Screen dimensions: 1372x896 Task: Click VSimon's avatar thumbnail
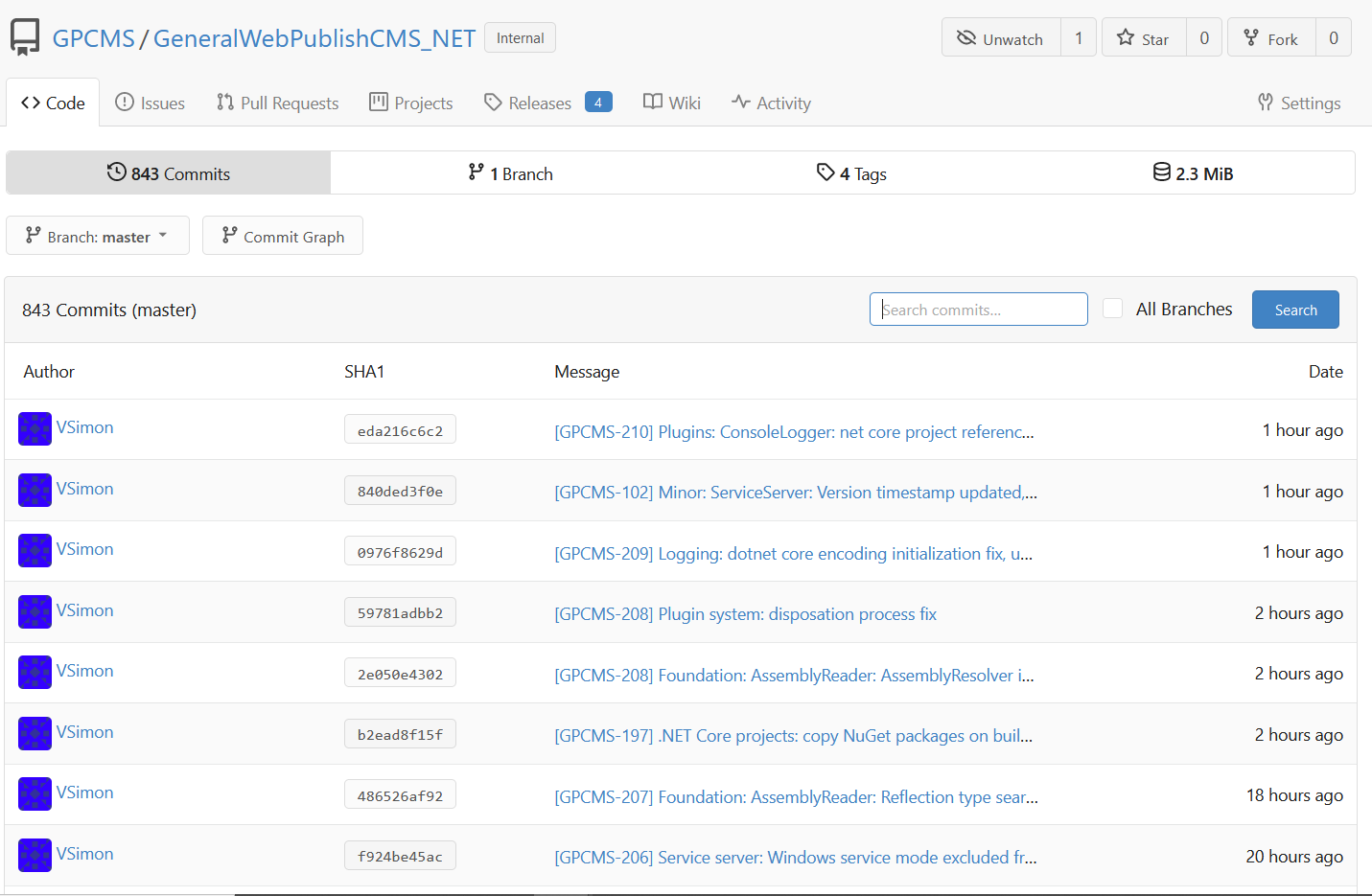click(35, 428)
